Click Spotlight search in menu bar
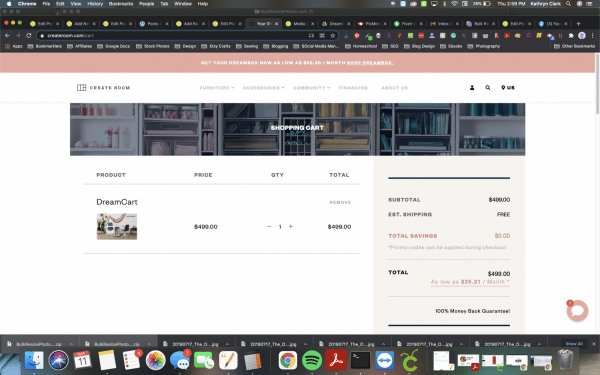Viewport: 600px width, 375px height. [x=569, y=4]
